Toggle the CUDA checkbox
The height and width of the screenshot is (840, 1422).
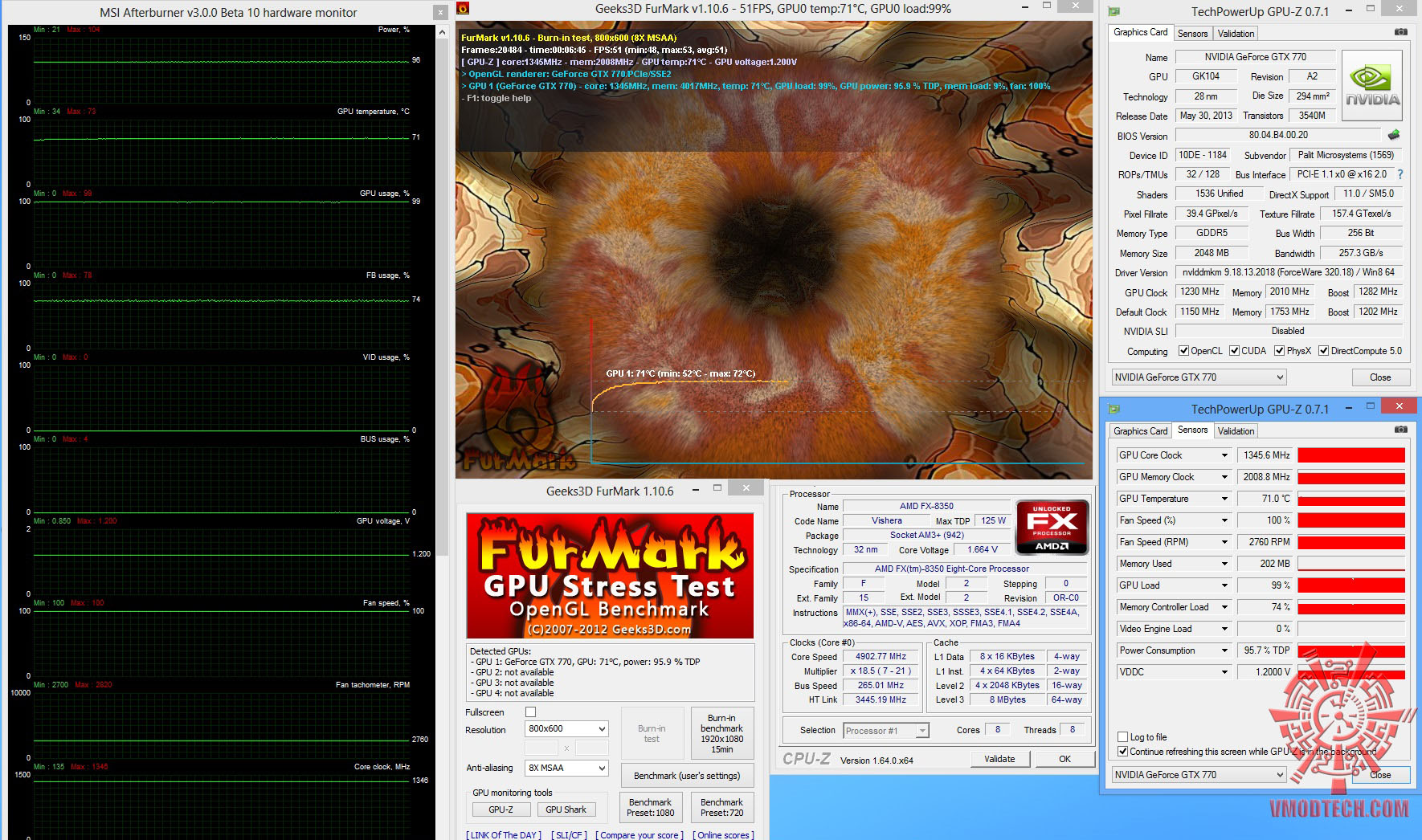(x=1234, y=351)
